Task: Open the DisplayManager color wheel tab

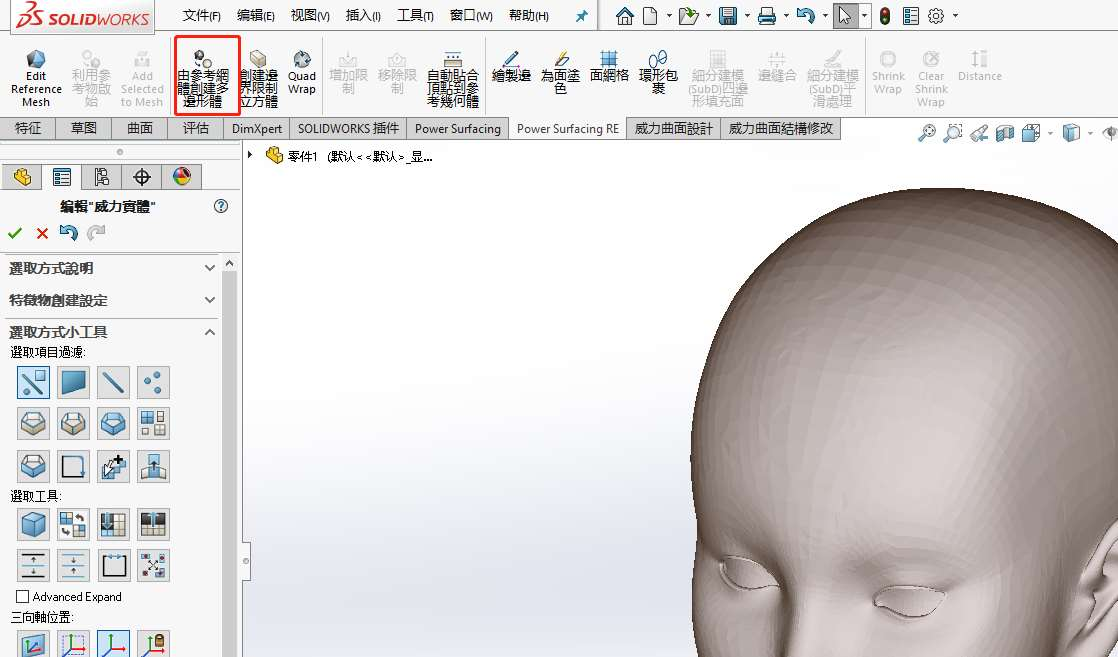Action: [x=181, y=177]
